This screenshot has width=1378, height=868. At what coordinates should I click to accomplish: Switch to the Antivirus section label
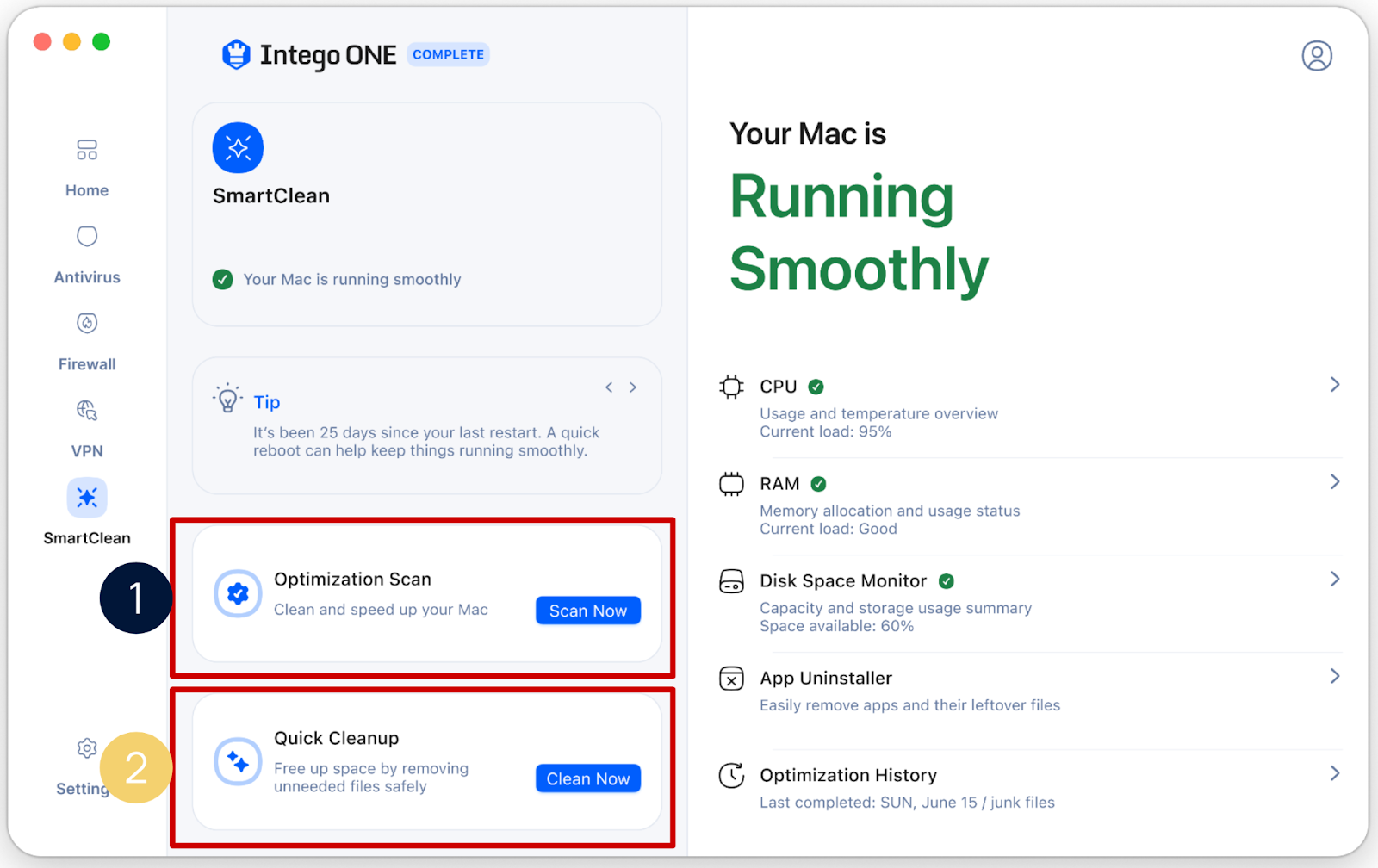tap(87, 277)
